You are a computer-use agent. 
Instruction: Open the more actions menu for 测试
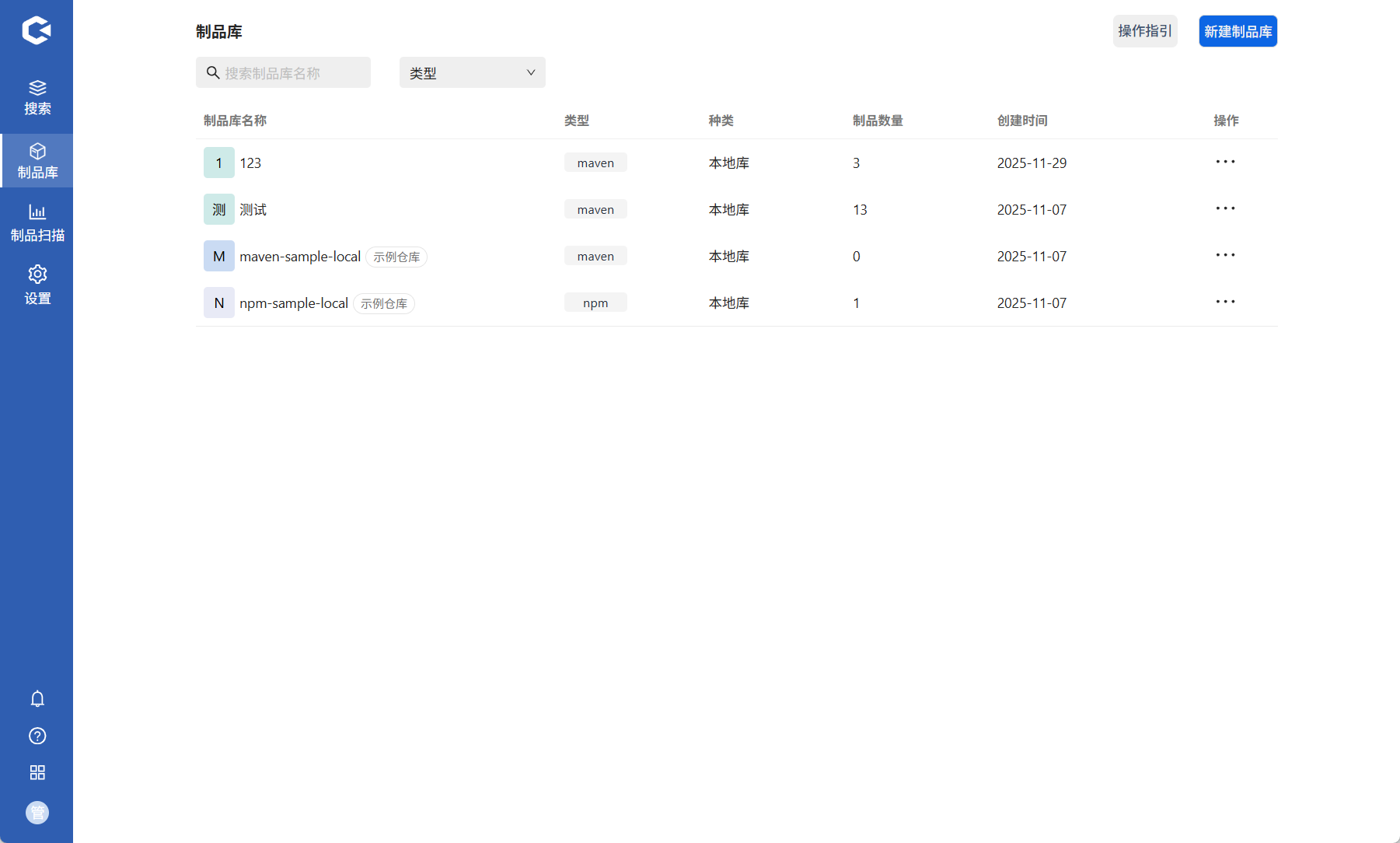tap(1225, 208)
